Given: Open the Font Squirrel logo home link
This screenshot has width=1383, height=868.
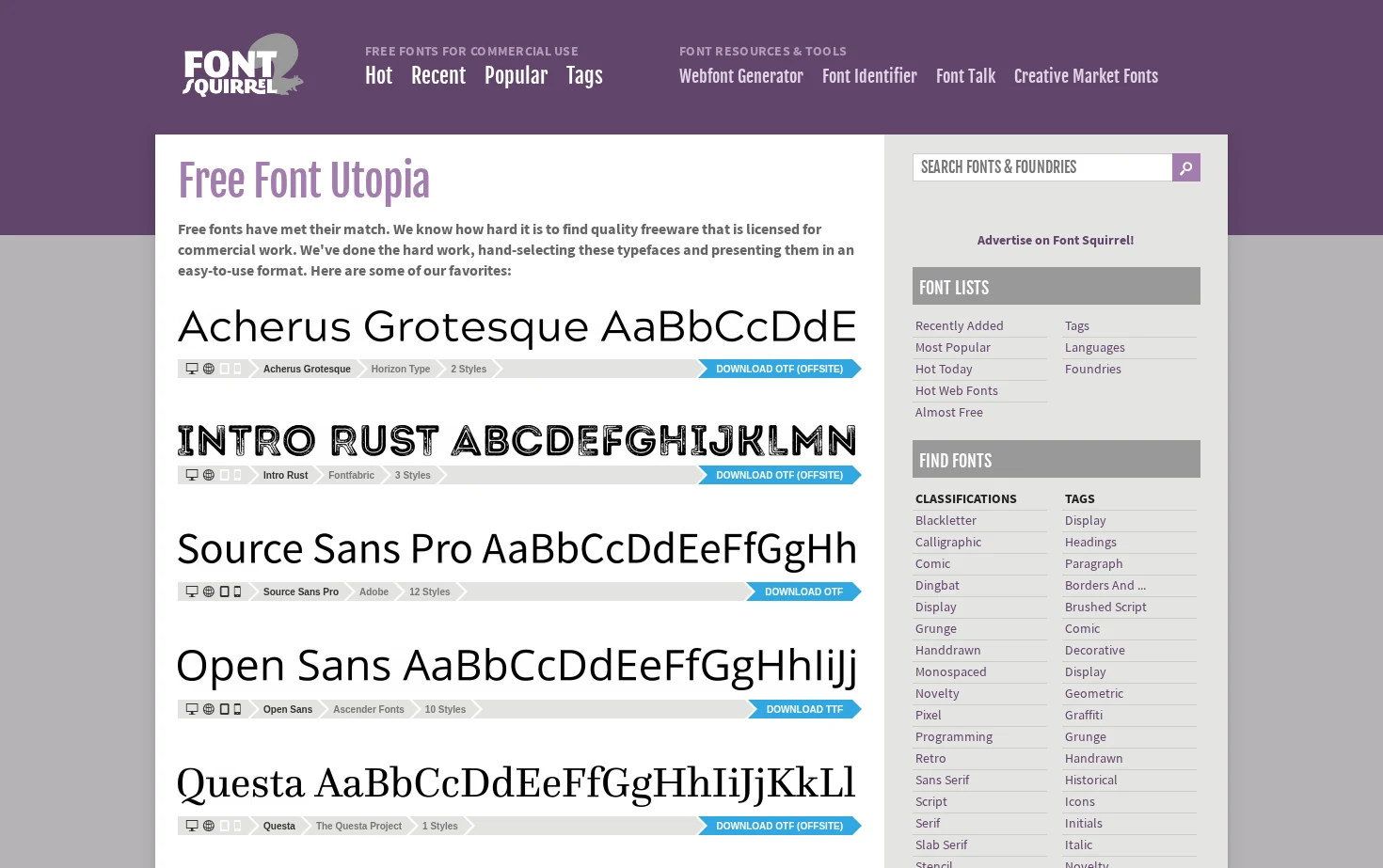Looking at the screenshot, I should tap(243, 65).
